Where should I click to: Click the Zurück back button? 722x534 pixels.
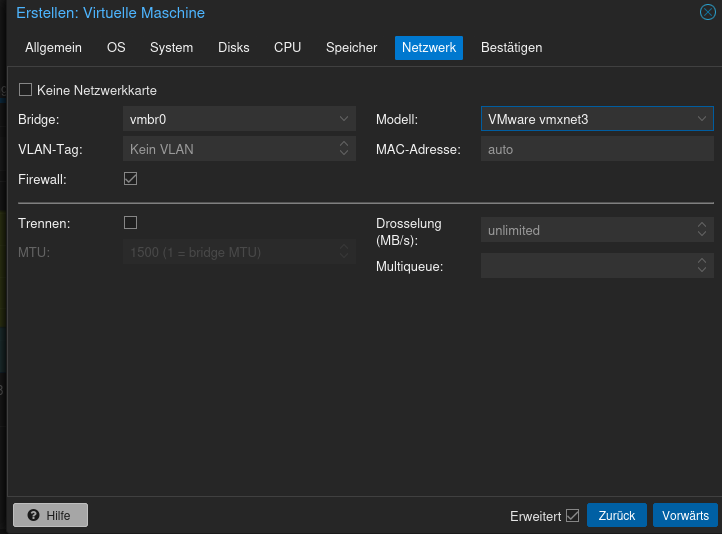click(616, 515)
